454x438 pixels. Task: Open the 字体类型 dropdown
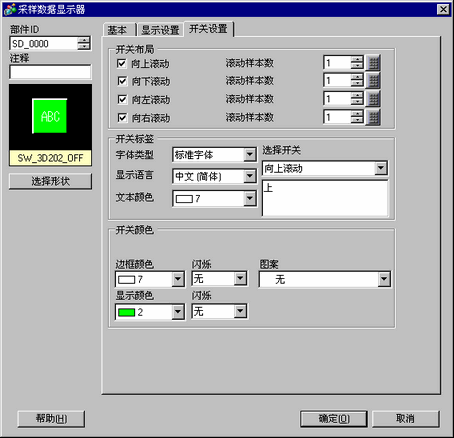pos(249,155)
